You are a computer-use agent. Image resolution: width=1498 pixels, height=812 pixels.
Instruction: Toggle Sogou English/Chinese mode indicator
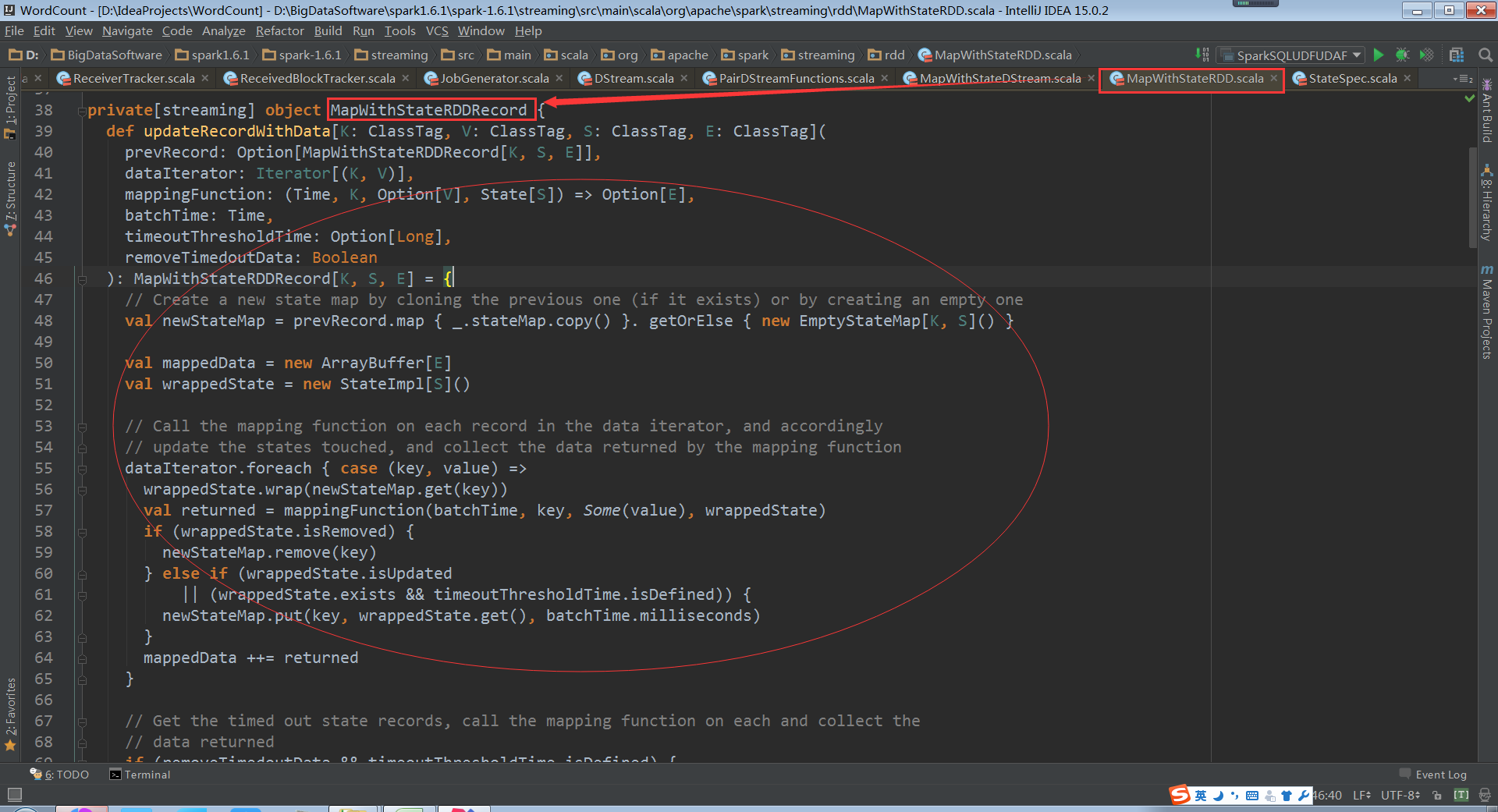coord(1201,796)
